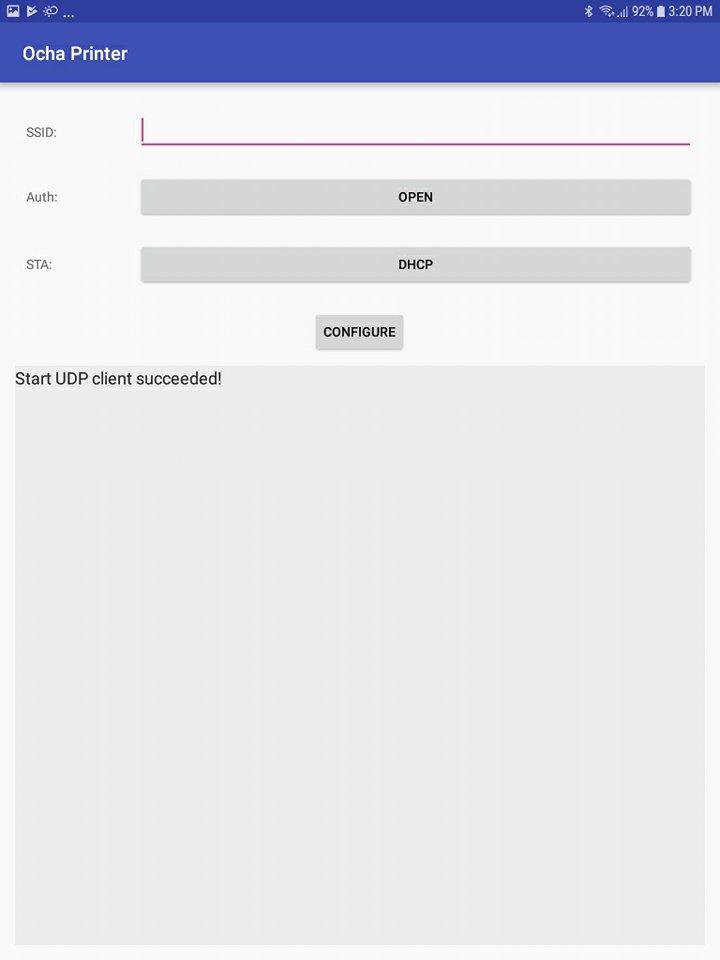The width and height of the screenshot is (720, 960).
Task: Tap the Wi-Fi status icon
Action: 606,11
